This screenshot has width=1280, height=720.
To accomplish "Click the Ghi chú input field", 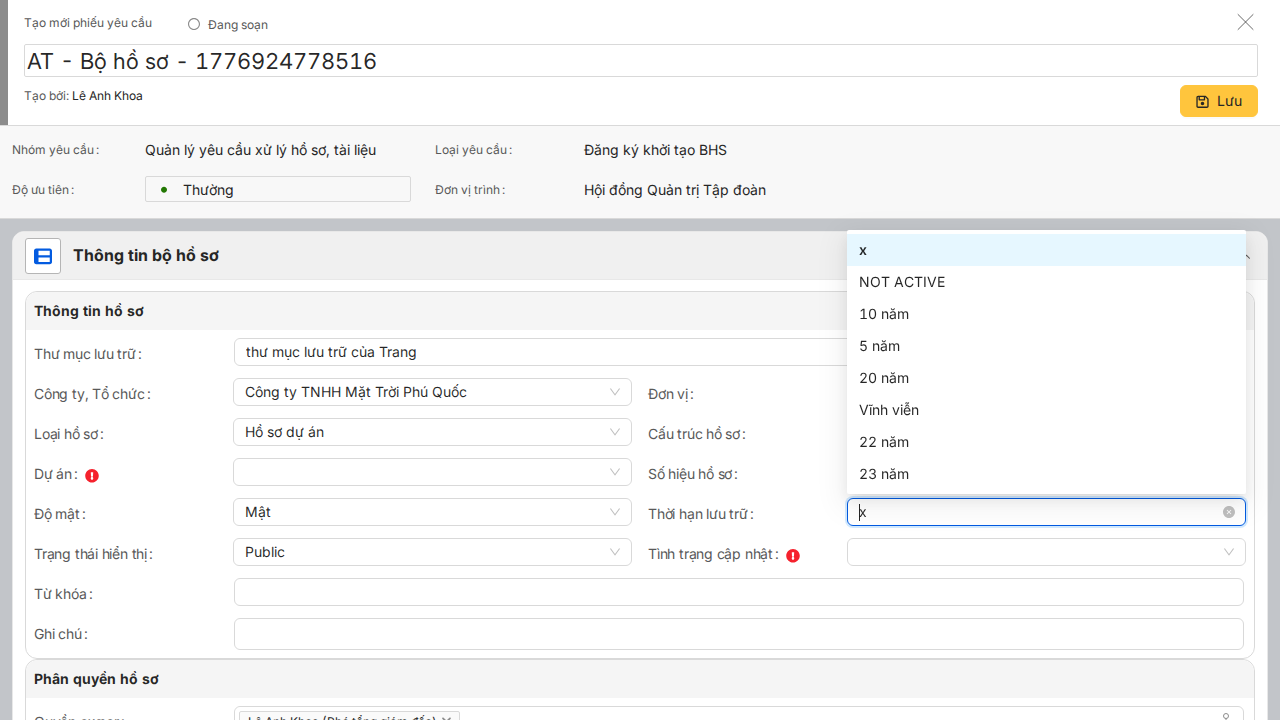I will tap(738, 634).
